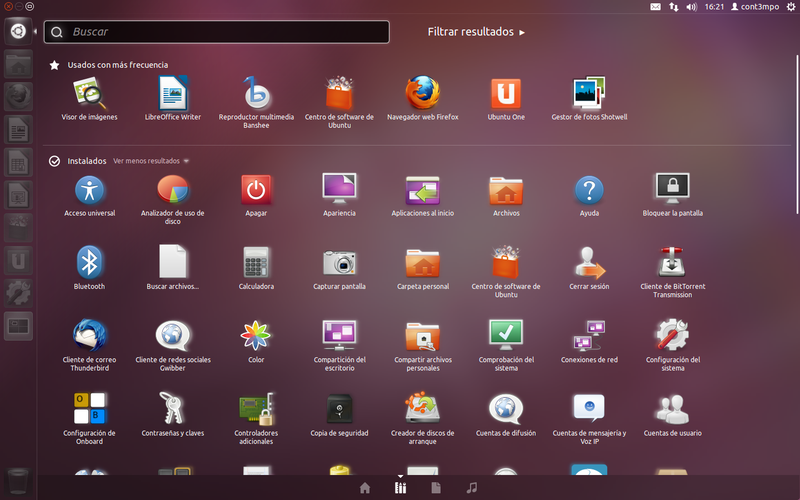Open Analizador de uso de disco
The height and width of the screenshot is (500, 800).
click(173, 189)
